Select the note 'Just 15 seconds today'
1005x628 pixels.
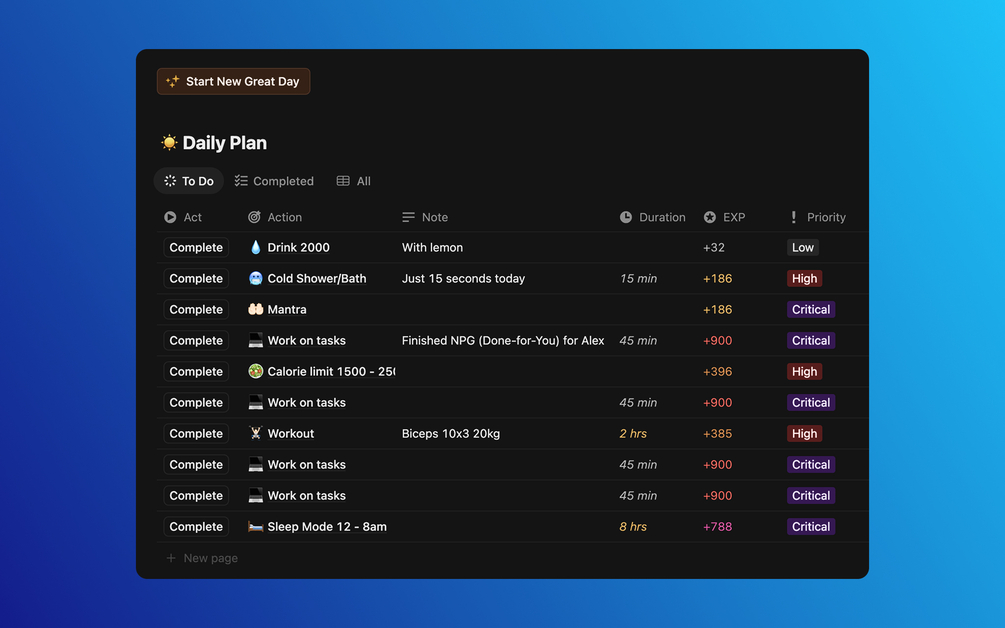point(463,278)
